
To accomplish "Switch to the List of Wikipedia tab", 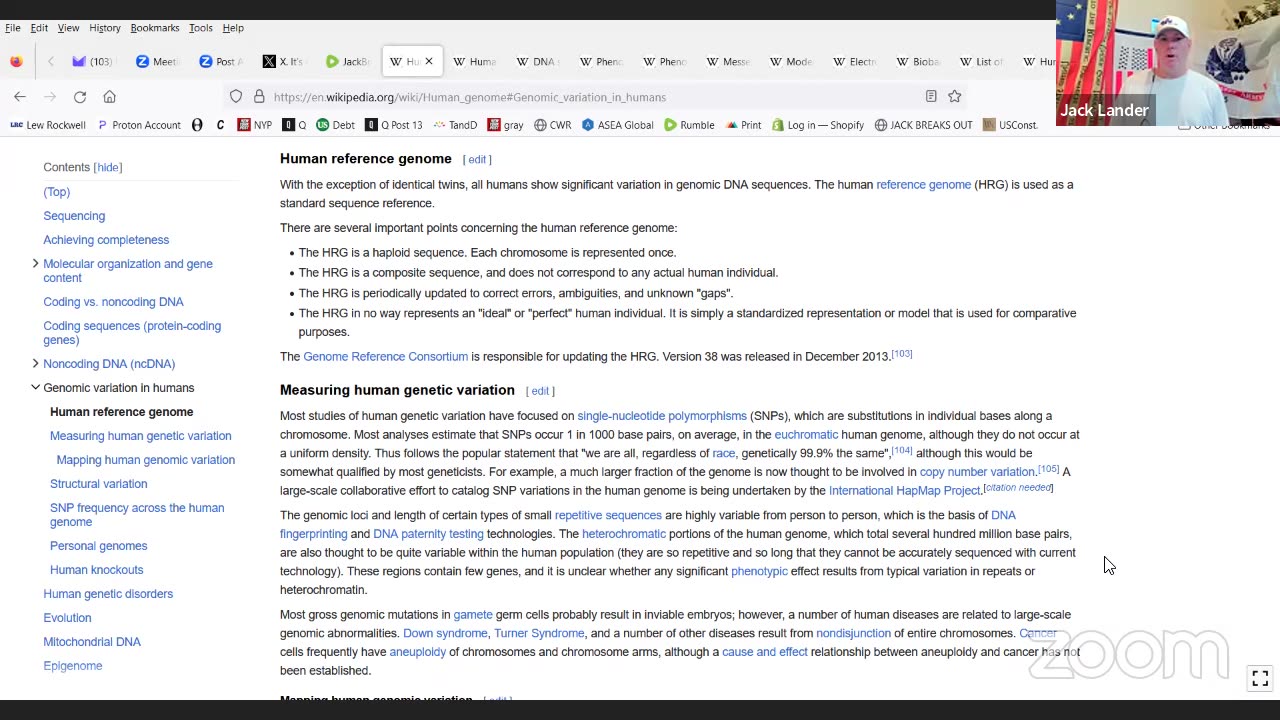I will coord(981,61).
